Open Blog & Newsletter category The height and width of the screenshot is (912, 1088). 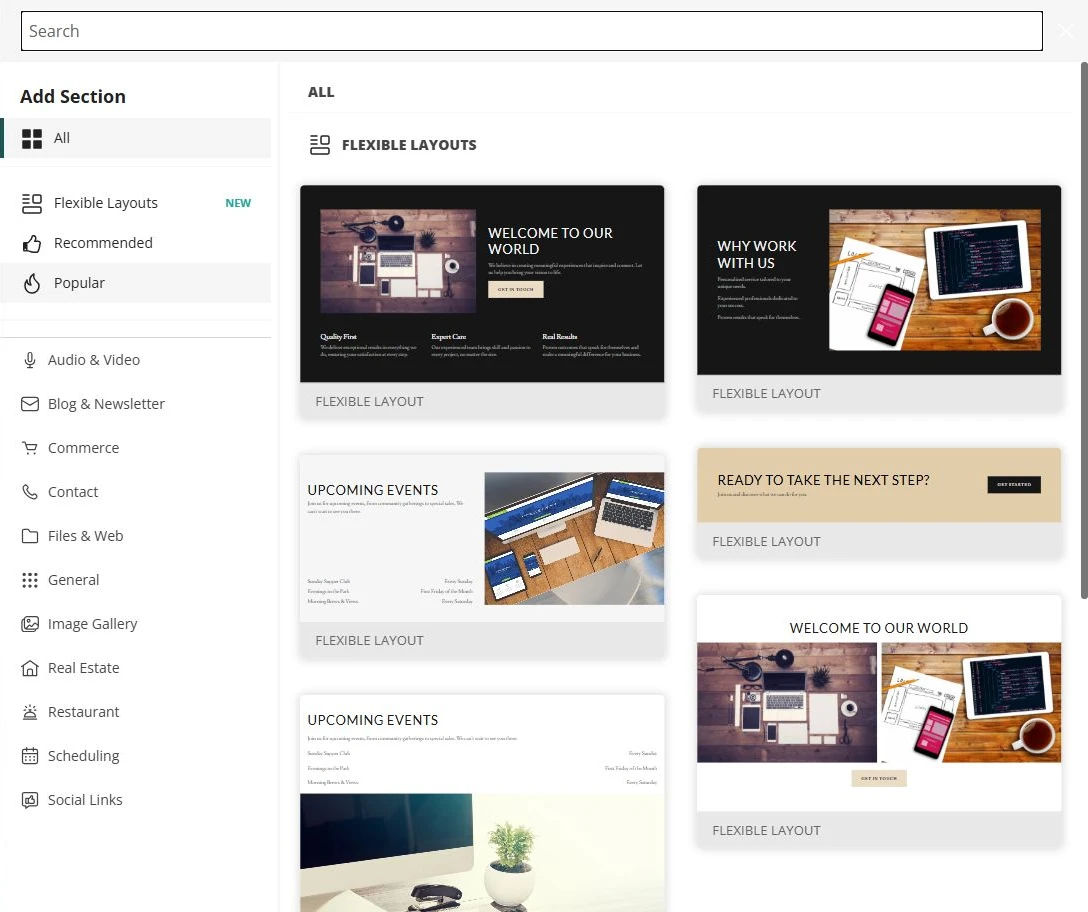tap(136, 404)
